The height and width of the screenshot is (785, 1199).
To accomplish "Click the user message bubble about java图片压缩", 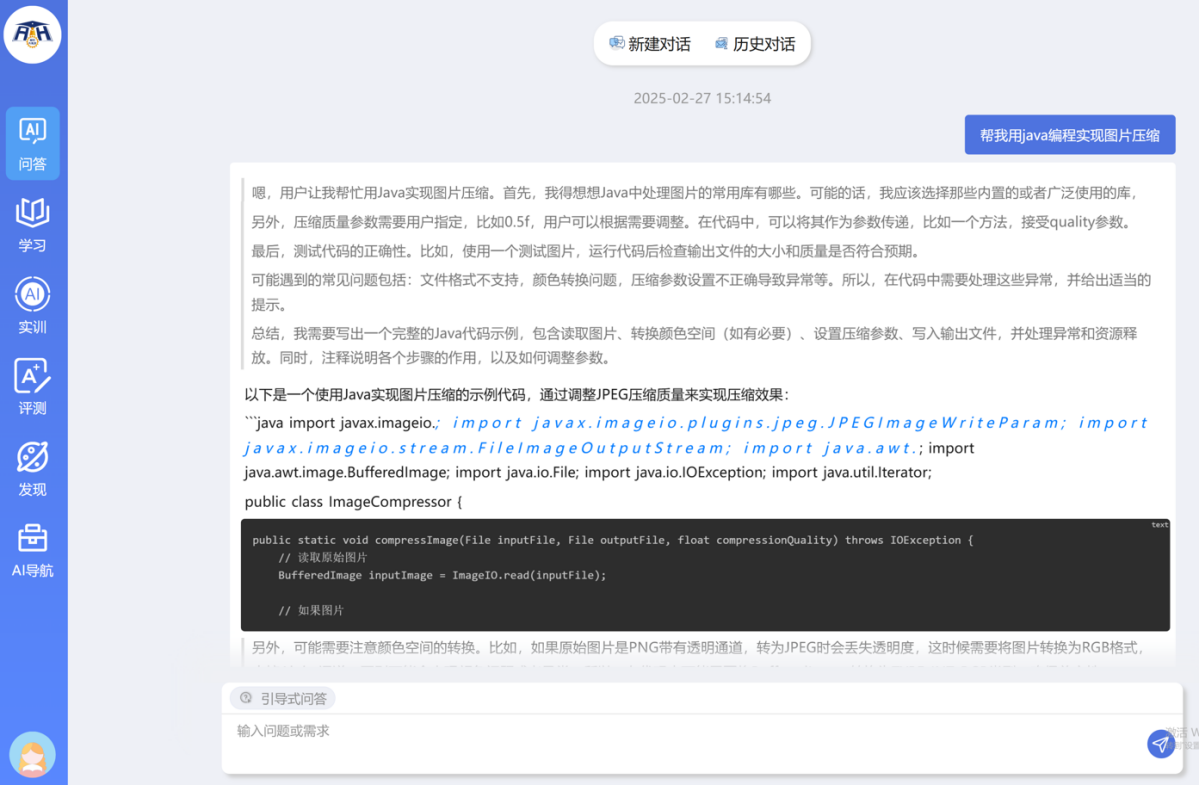I will click(1069, 135).
